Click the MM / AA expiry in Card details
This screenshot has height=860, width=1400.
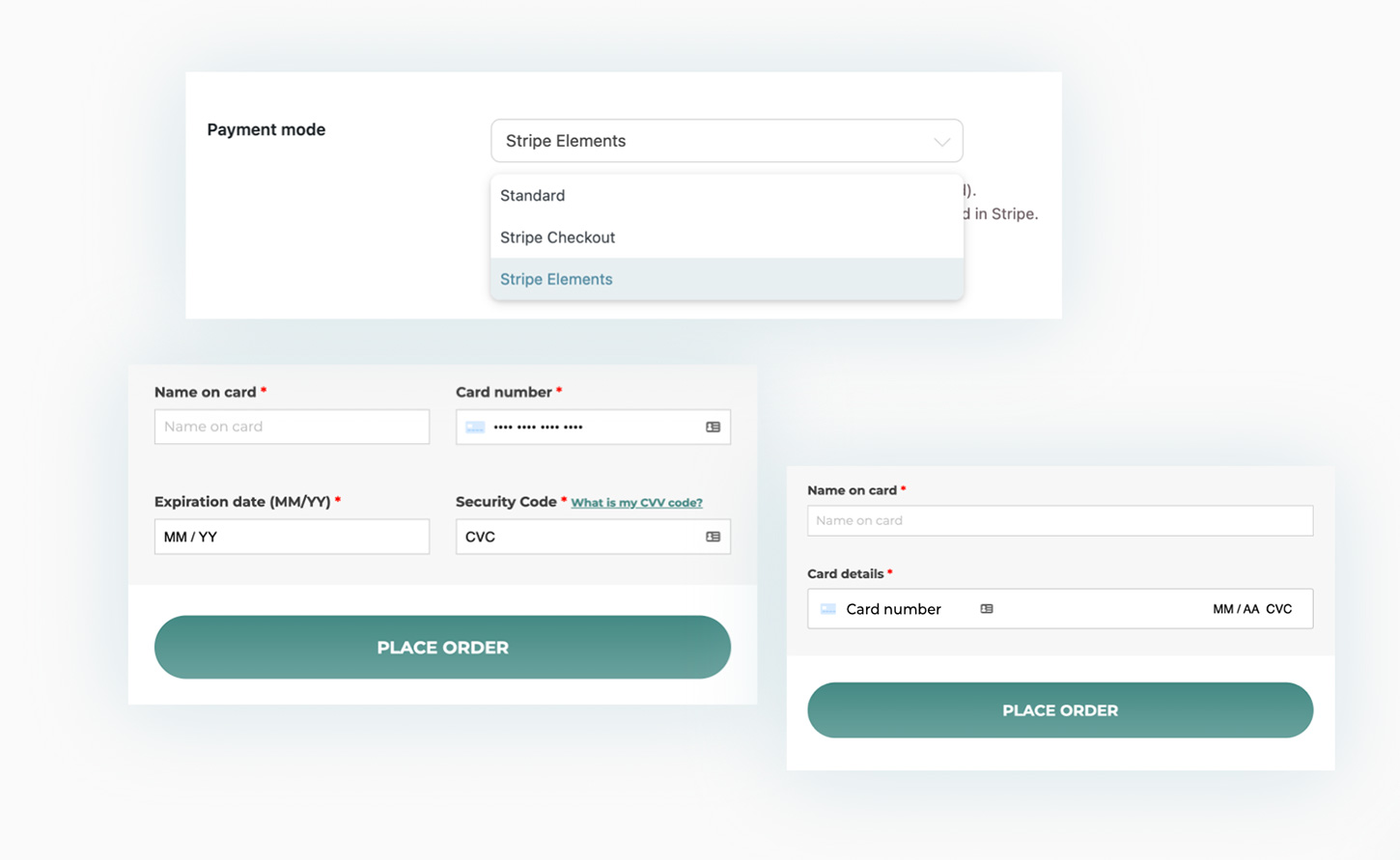[1236, 609]
